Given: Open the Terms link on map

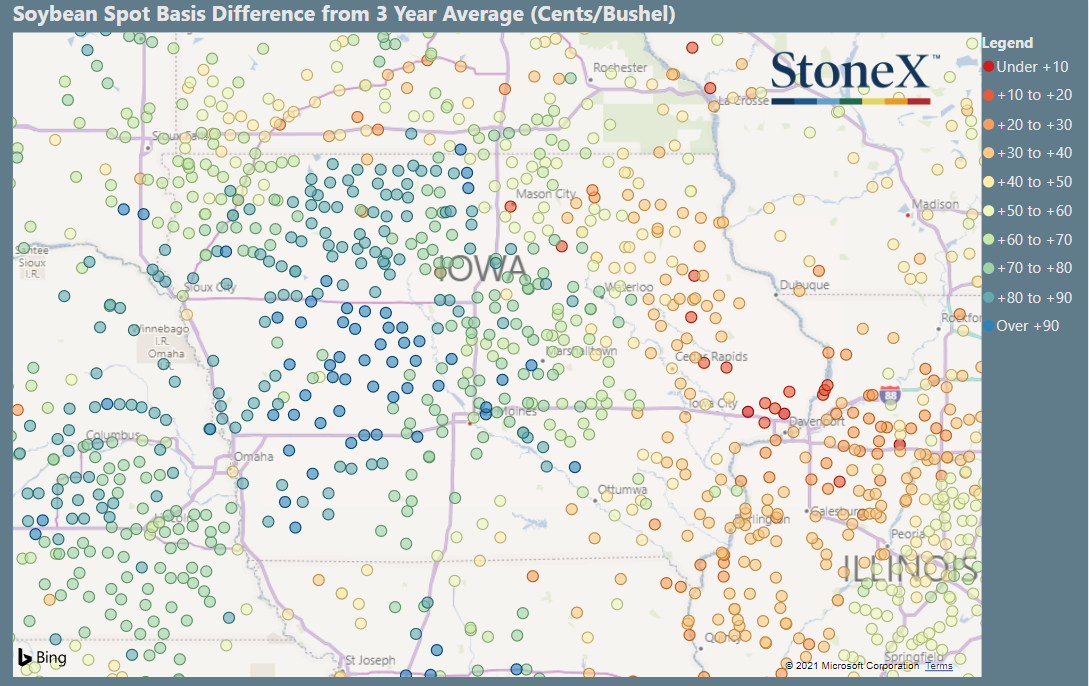Looking at the screenshot, I should (938, 666).
